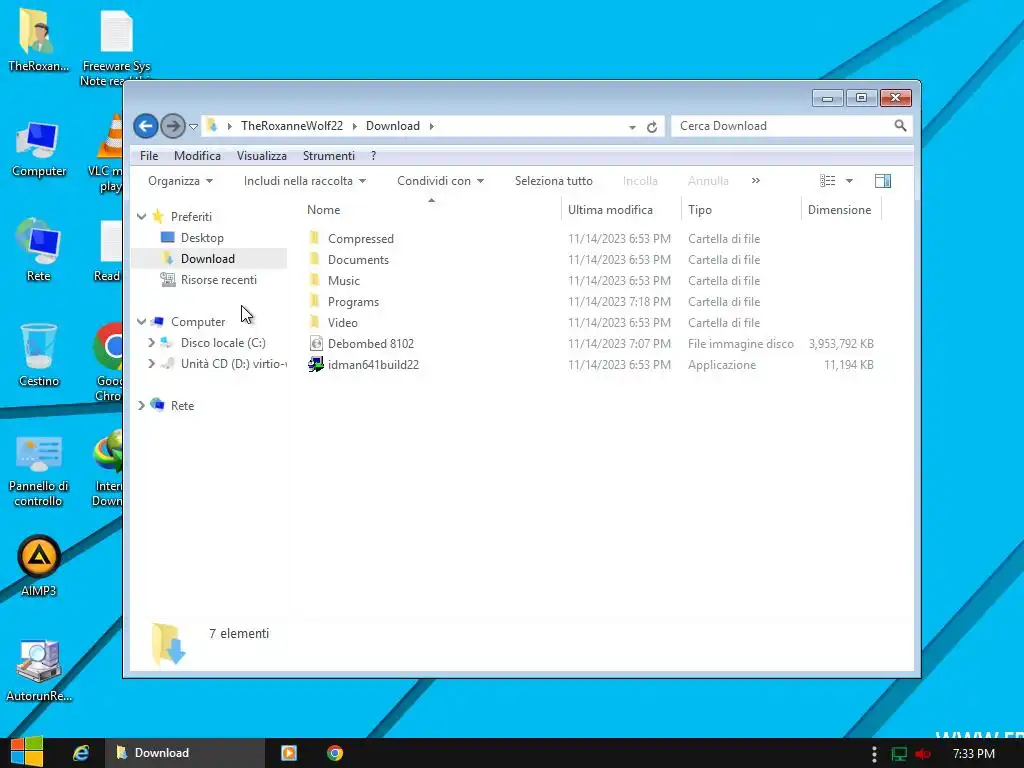Viewport: 1024px width, 768px height.
Task: Expand Unità CD (D:) node
Action: 152,363
